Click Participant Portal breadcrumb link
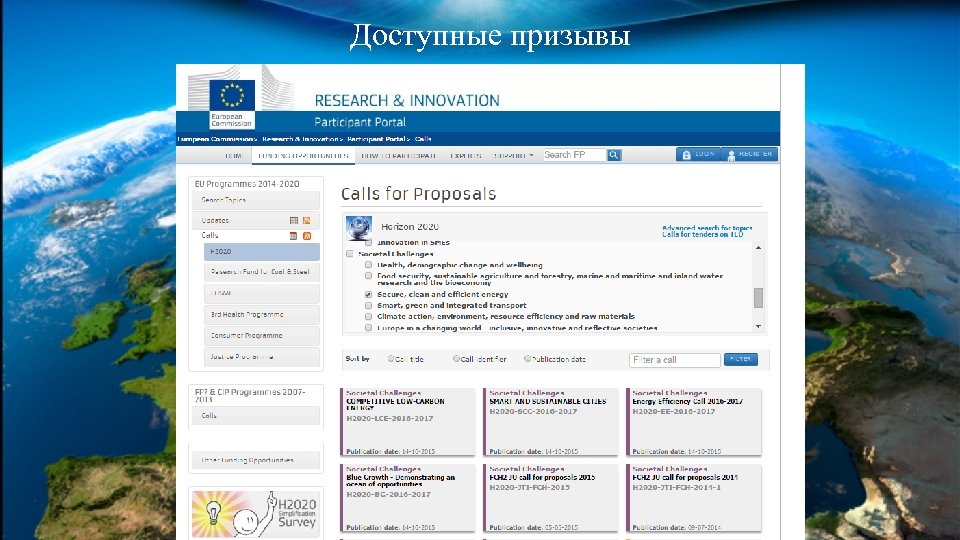 click(377, 139)
